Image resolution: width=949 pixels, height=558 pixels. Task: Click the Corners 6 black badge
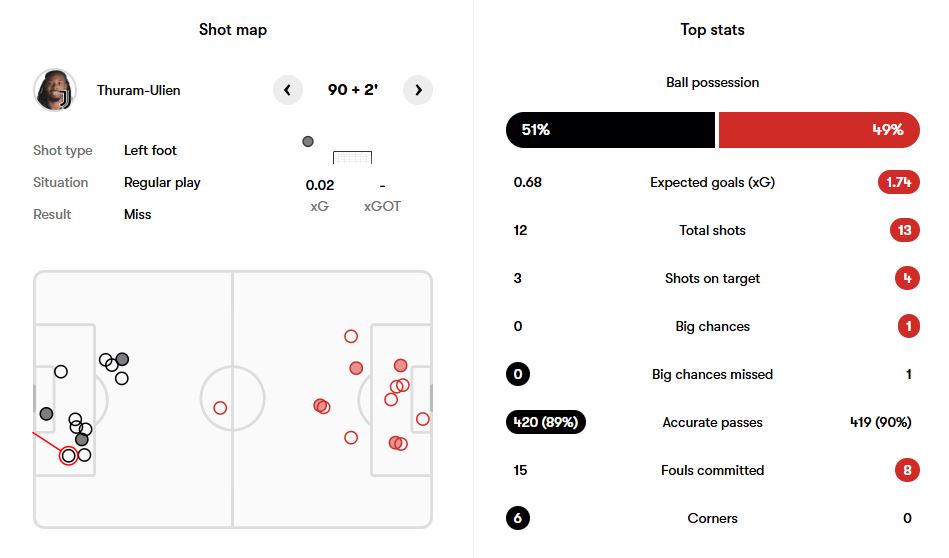click(518, 518)
